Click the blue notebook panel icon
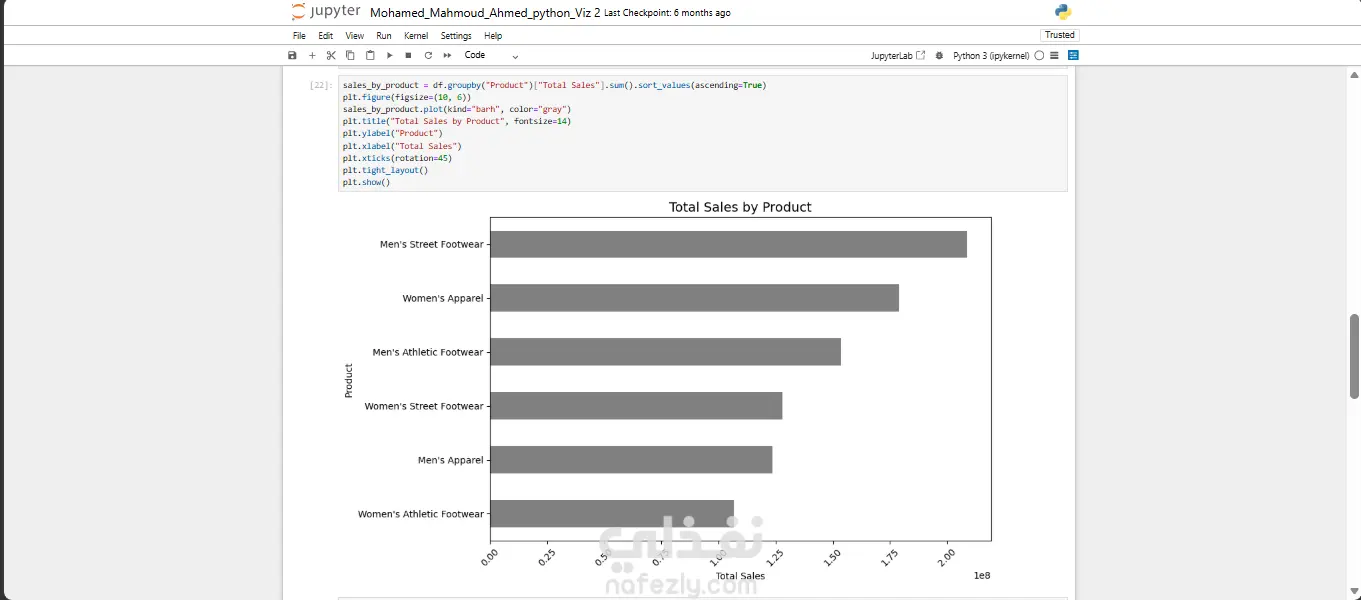This screenshot has height=600, width=1361. point(1073,56)
